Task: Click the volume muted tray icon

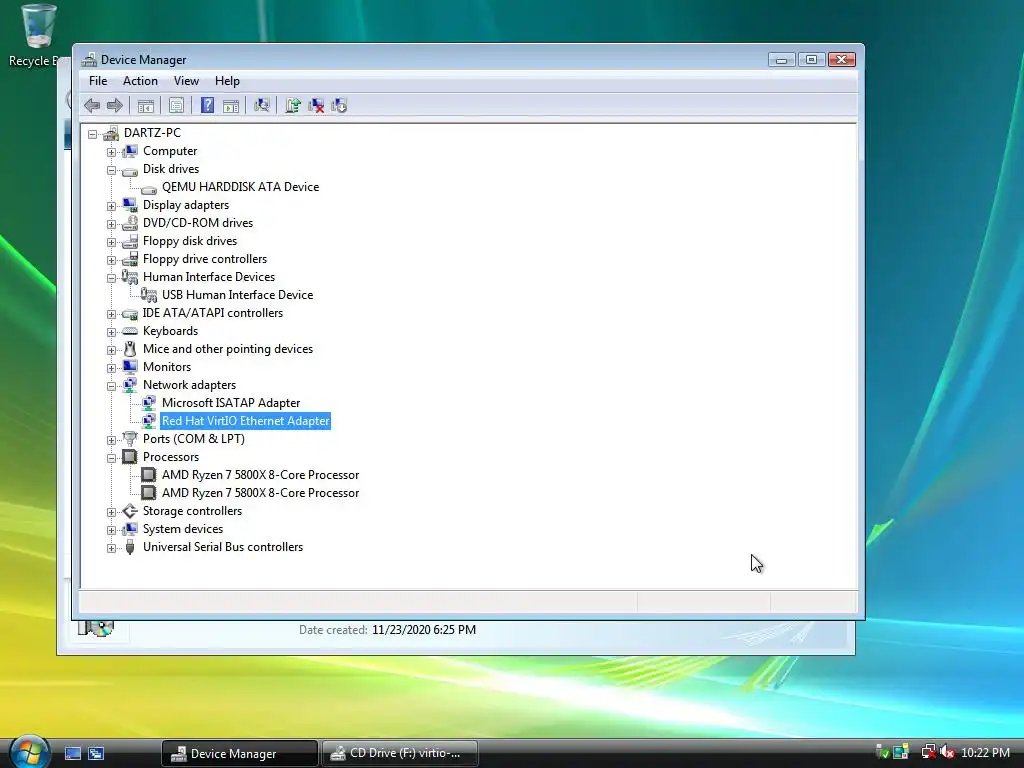Action: pyautogui.click(x=948, y=752)
